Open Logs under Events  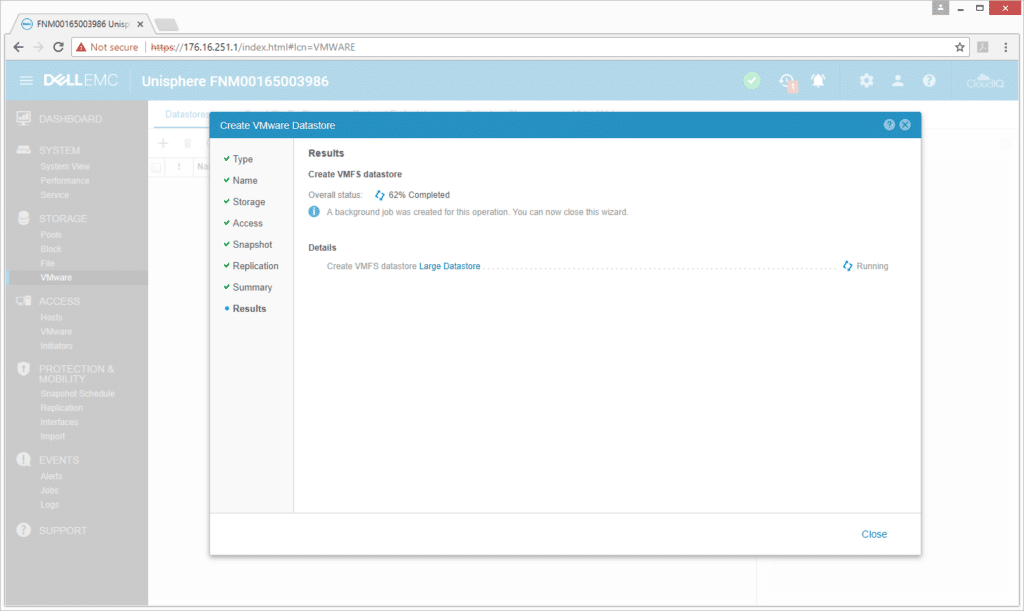coord(49,505)
